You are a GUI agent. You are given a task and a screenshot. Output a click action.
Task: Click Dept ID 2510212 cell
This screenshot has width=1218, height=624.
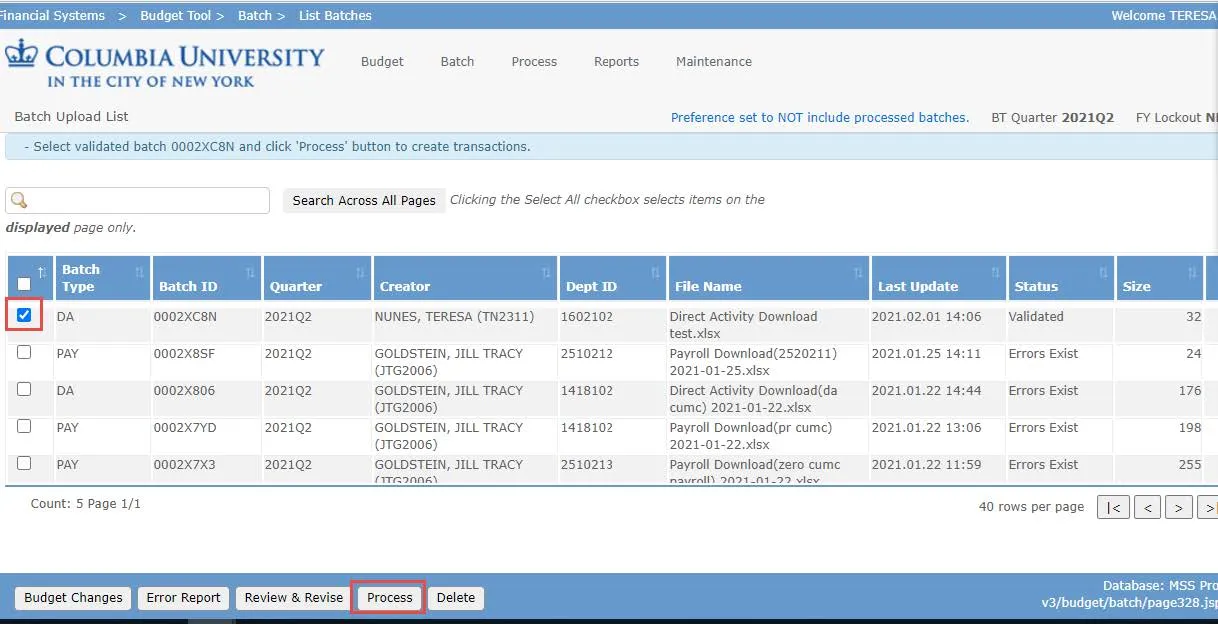point(589,353)
